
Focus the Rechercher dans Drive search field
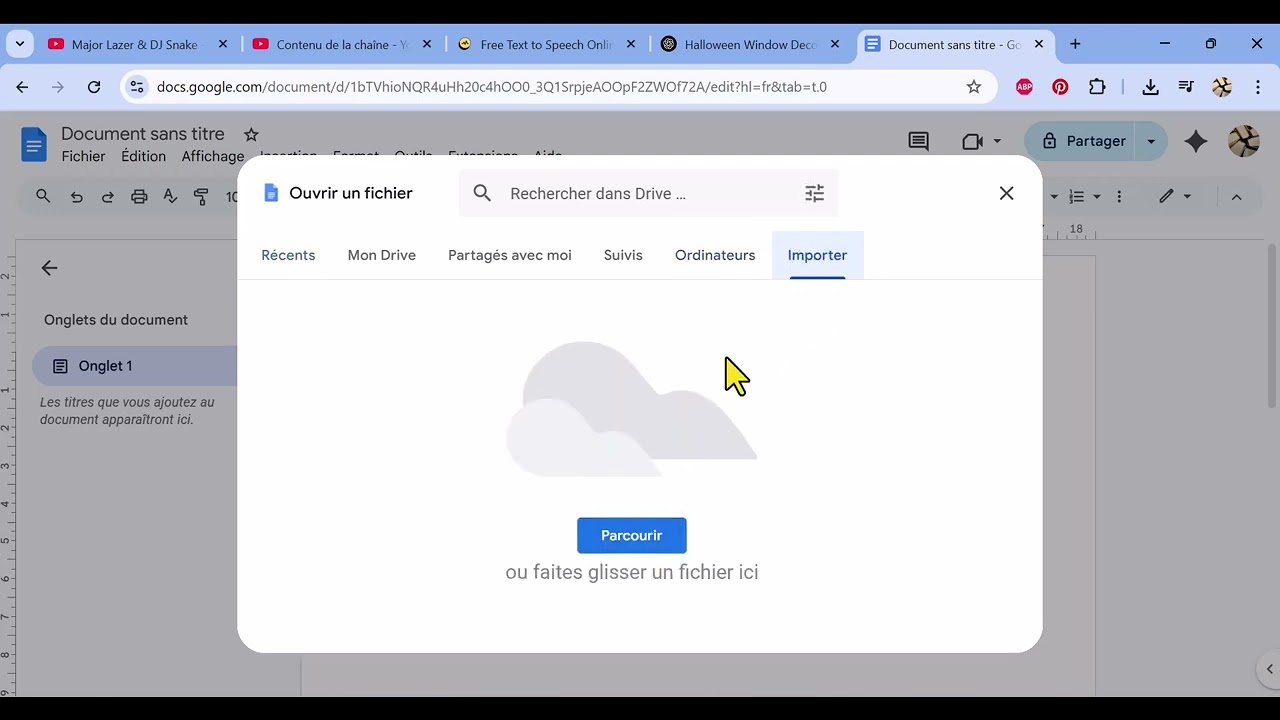coord(649,194)
